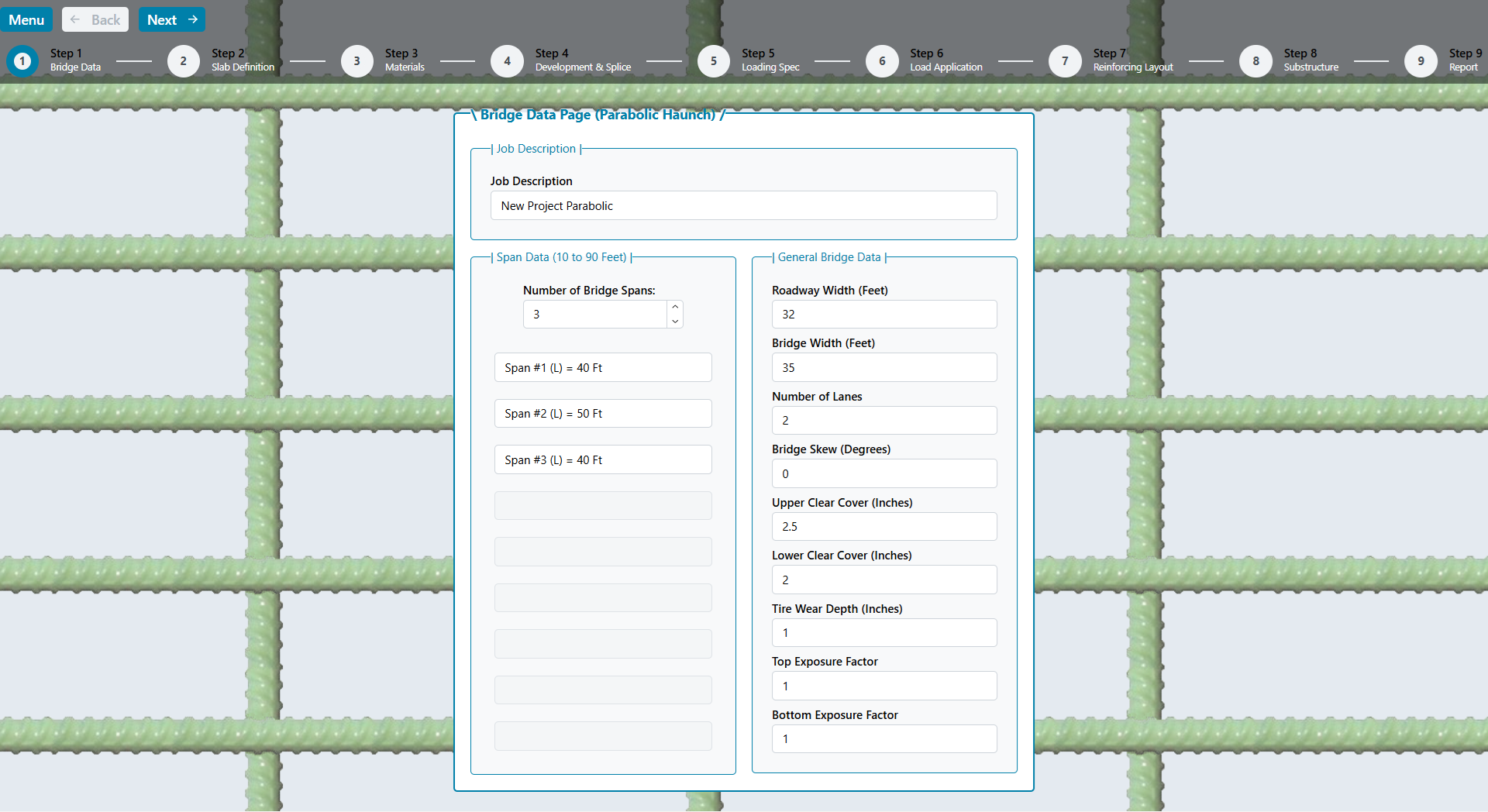Focus the Roadway Width input
This screenshot has width=1488, height=812.
(883, 315)
